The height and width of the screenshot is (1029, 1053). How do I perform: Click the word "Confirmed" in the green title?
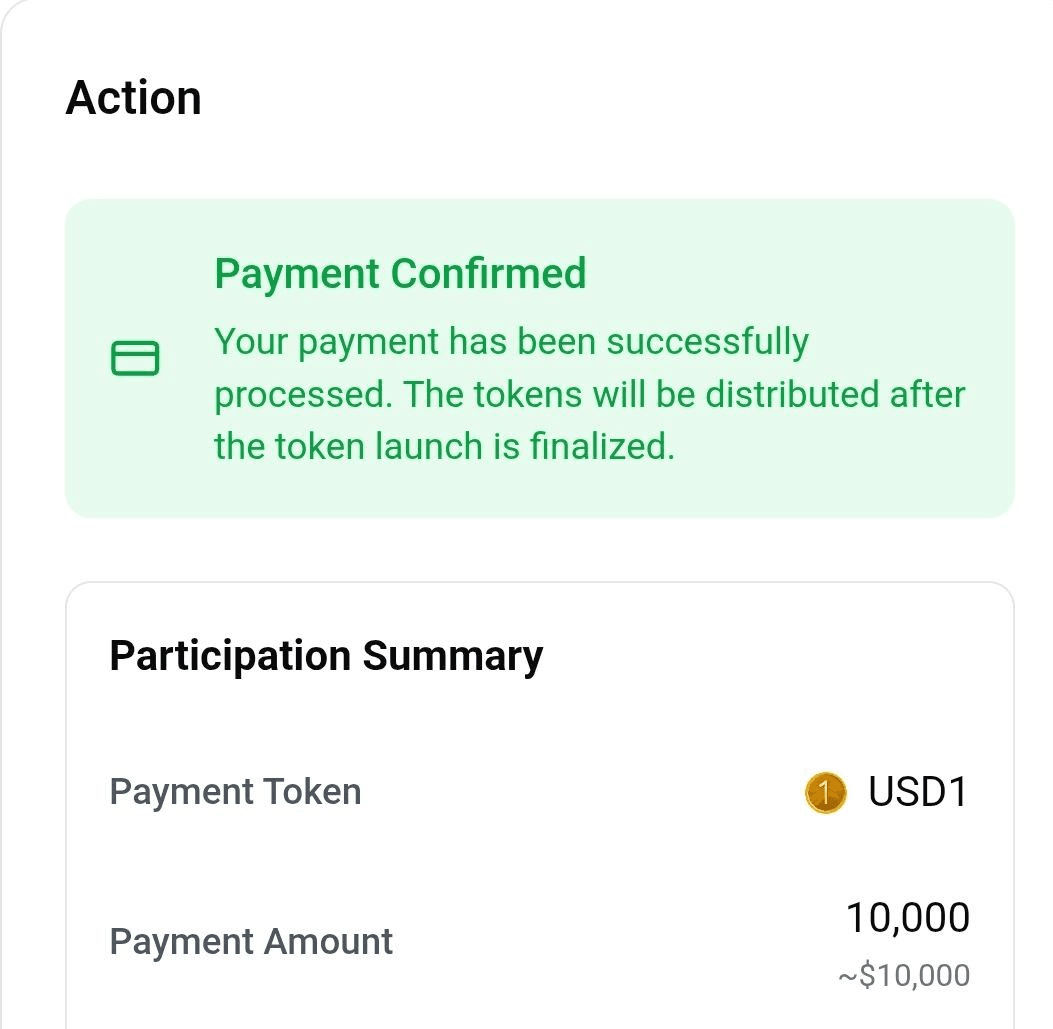point(489,274)
